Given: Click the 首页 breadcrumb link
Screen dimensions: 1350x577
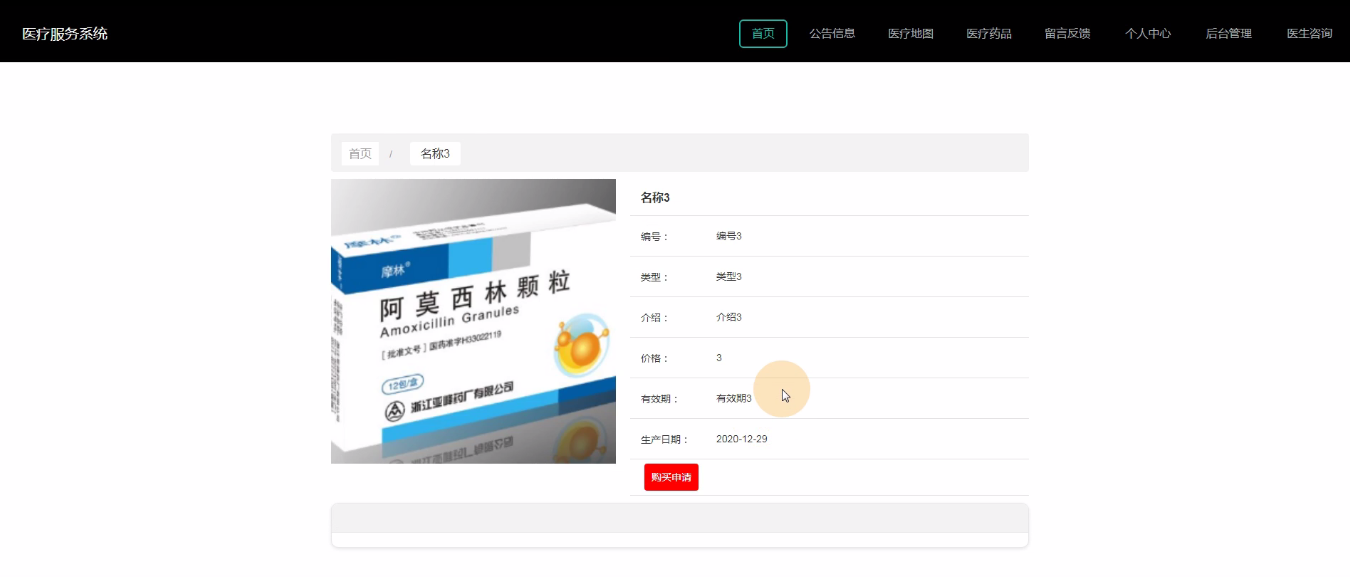Looking at the screenshot, I should tap(360, 154).
